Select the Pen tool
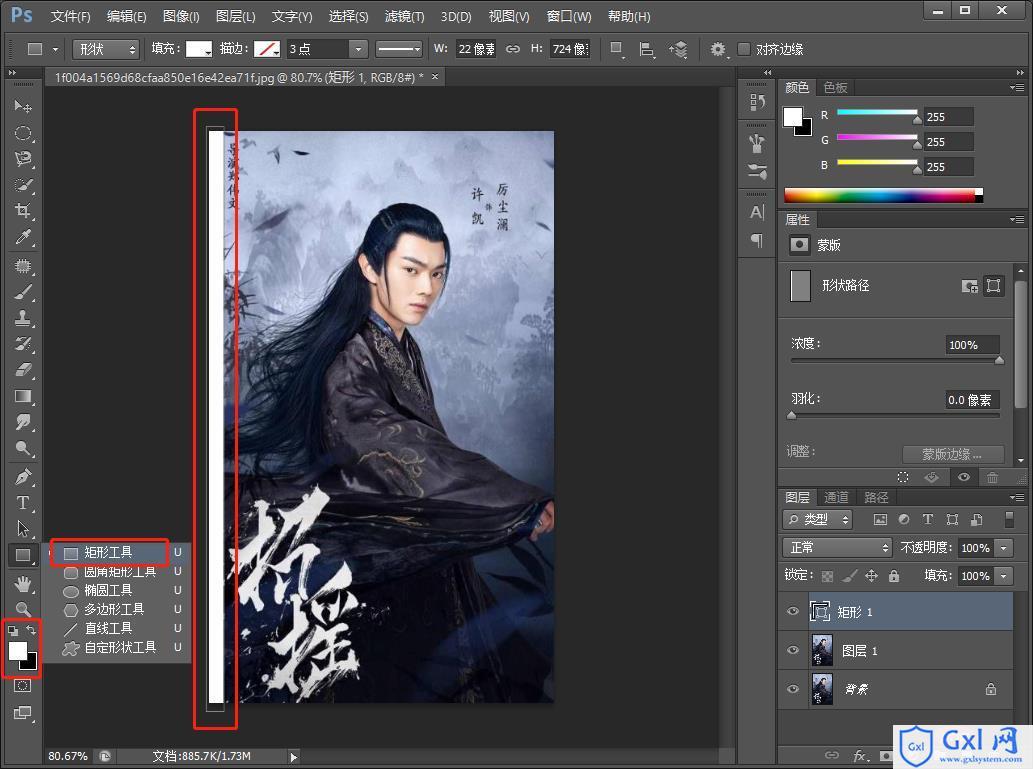Image resolution: width=1033 pixels, height=769 pixels. click(x=22, y=477)
